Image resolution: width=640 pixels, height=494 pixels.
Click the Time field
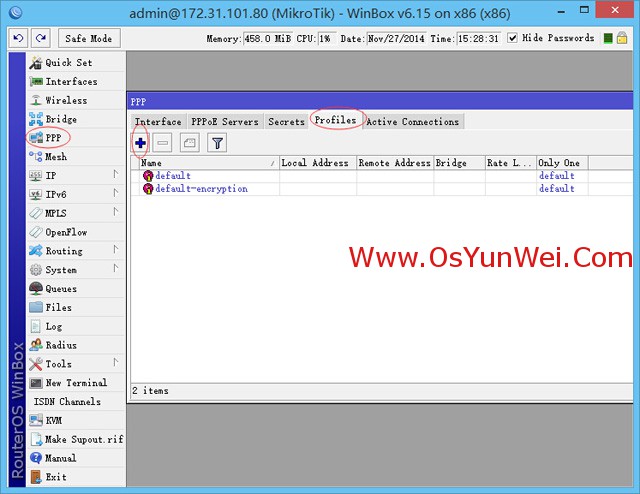pyautogui.click(x=478, y=39)
